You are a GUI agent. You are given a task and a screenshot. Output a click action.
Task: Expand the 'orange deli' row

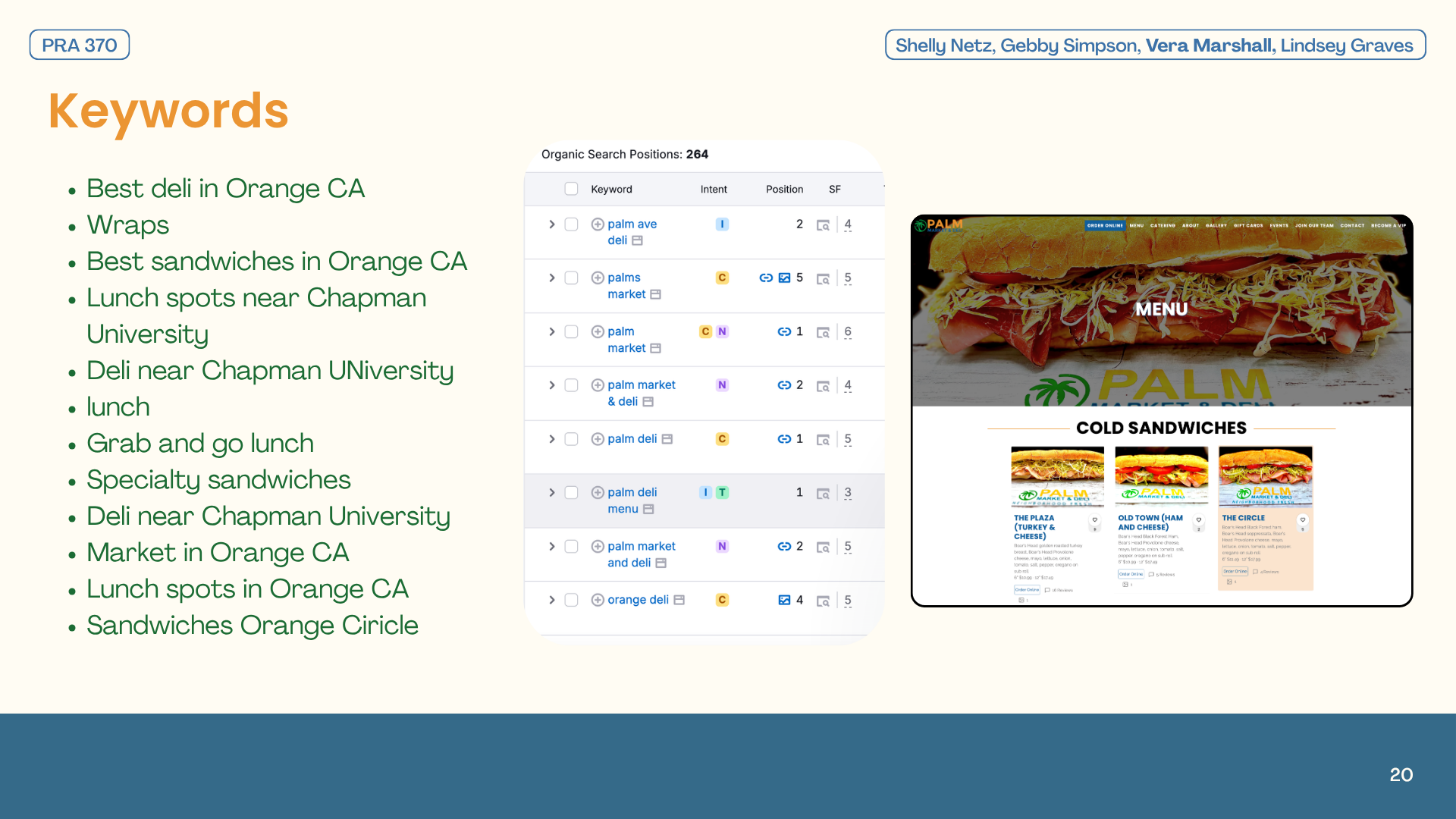[551, 601]
